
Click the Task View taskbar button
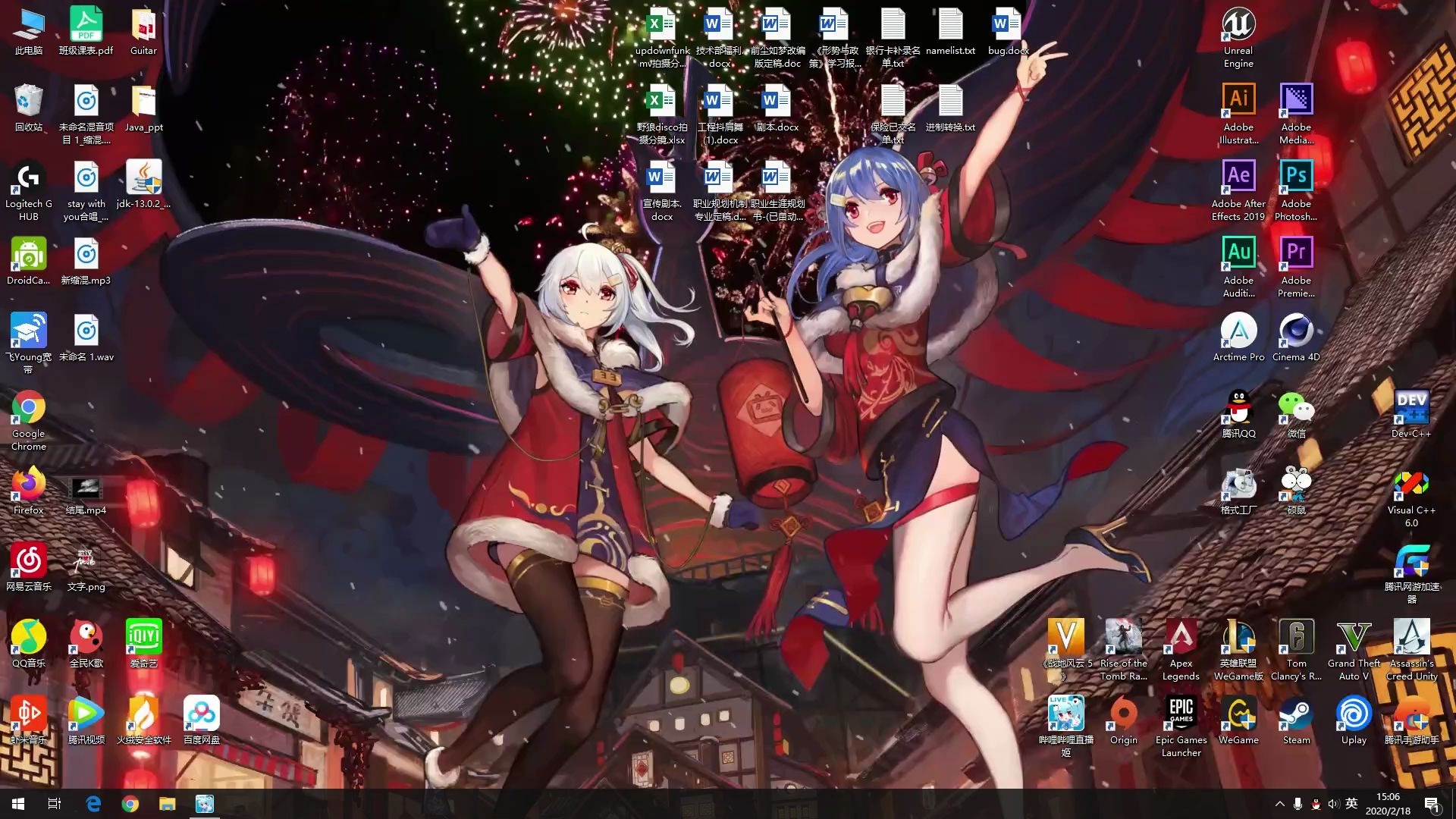55,804
